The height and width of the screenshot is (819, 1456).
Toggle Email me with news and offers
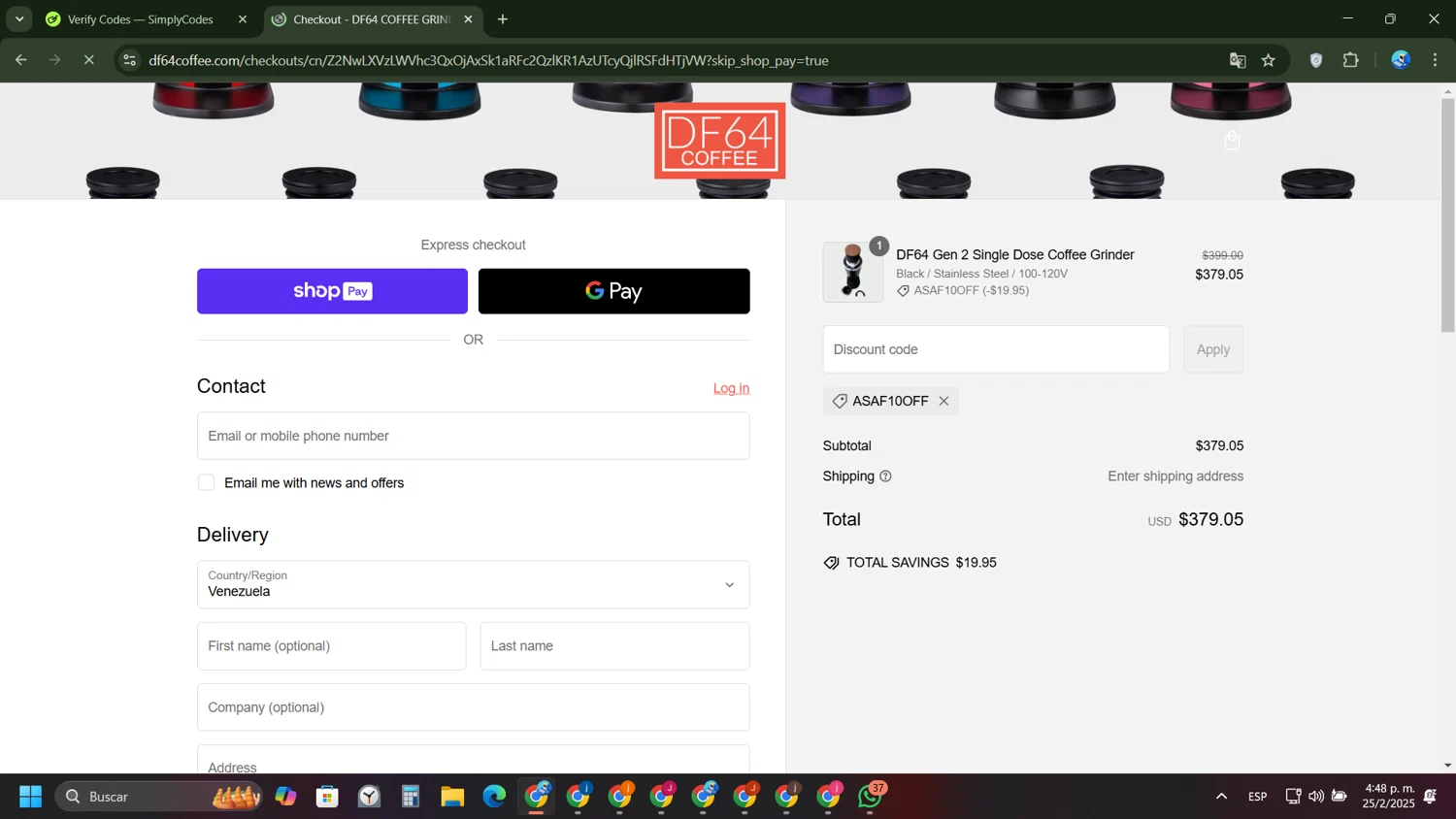tap(206, 482)
